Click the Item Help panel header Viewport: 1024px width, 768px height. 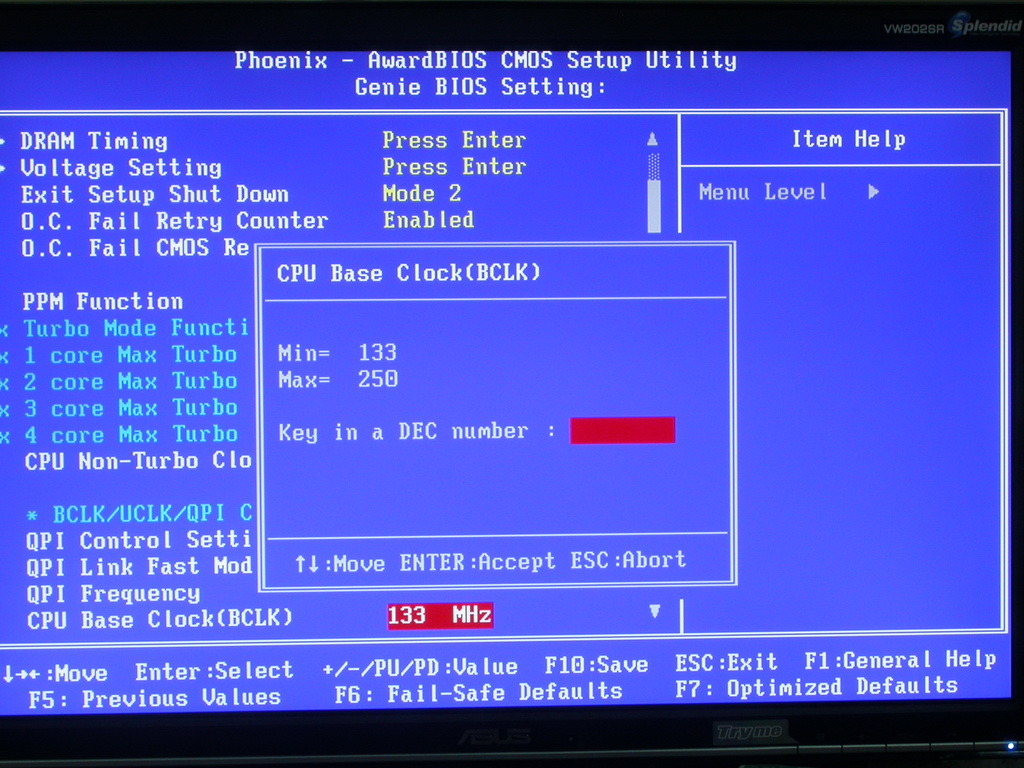click(x=848, y=139)
